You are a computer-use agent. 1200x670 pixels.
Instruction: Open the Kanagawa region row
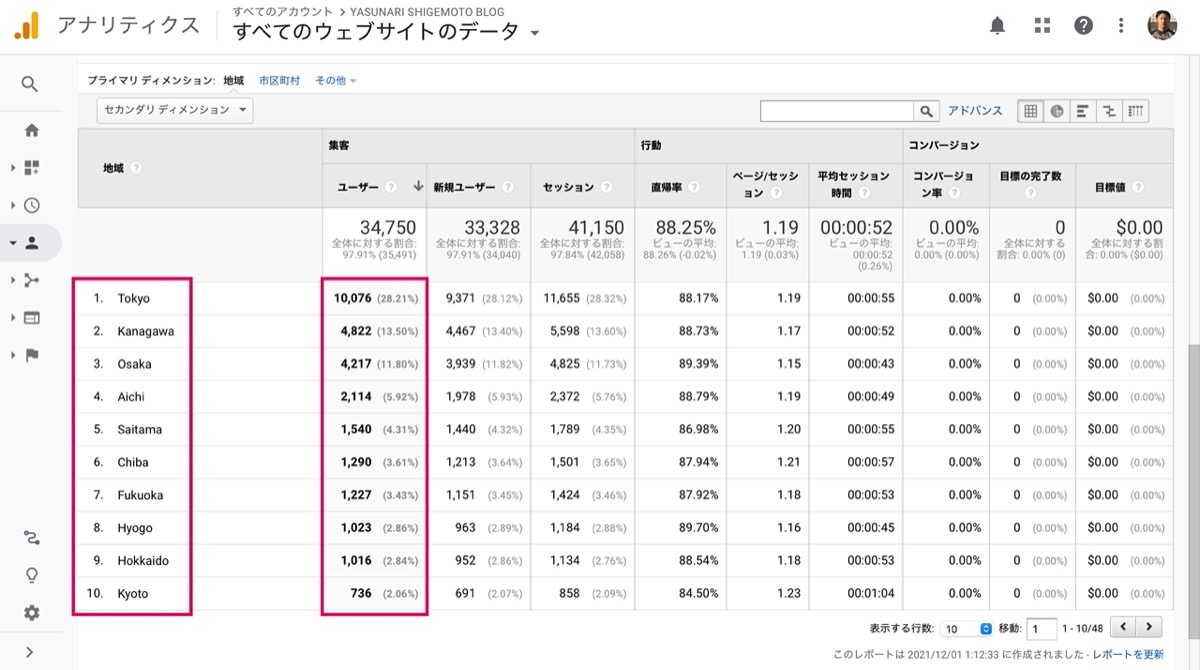point(146,331)
